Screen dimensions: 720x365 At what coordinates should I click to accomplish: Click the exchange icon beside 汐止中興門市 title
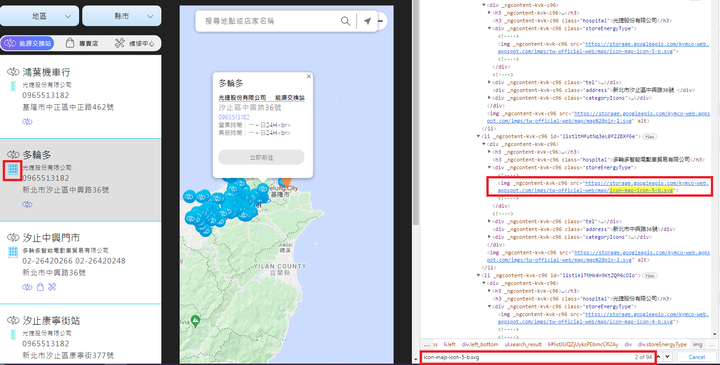tap(13, 237)
